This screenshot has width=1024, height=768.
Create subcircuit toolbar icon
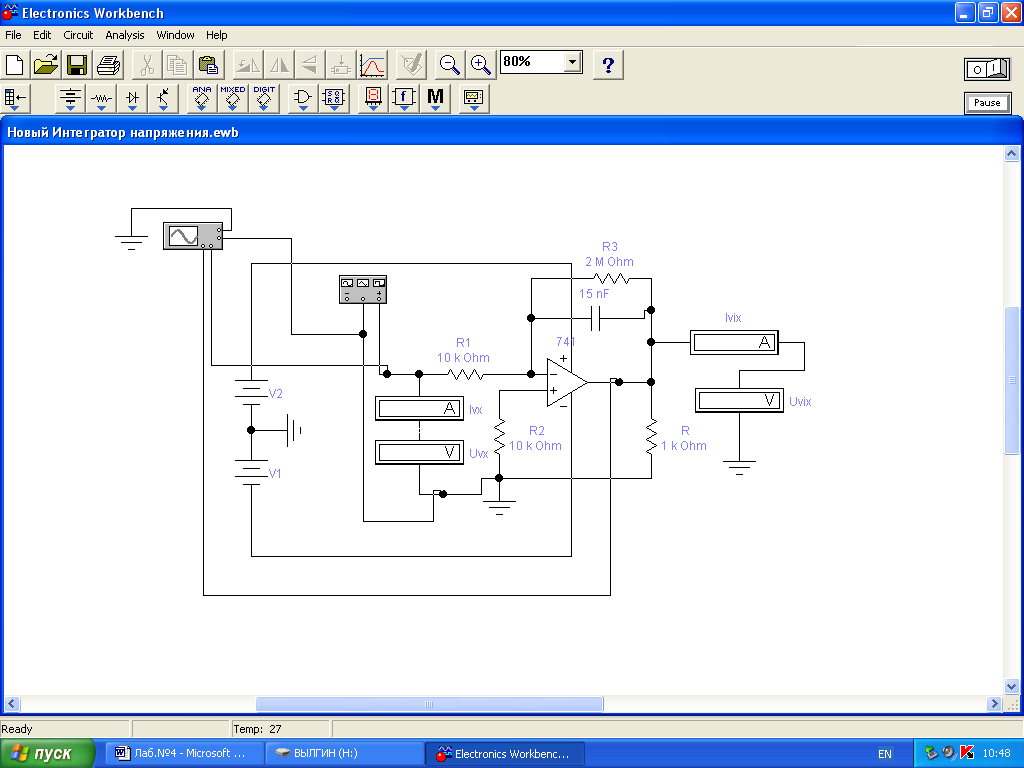[x=341, y=65]
